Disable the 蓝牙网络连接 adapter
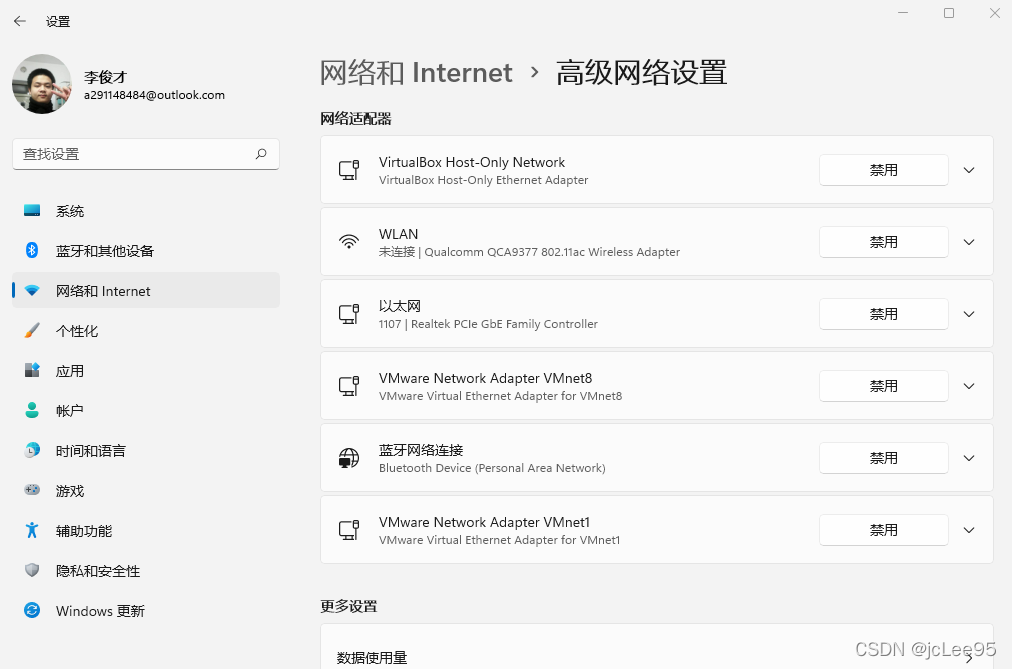This screenshot has height=669, width=1012. [x=884, y=458]
